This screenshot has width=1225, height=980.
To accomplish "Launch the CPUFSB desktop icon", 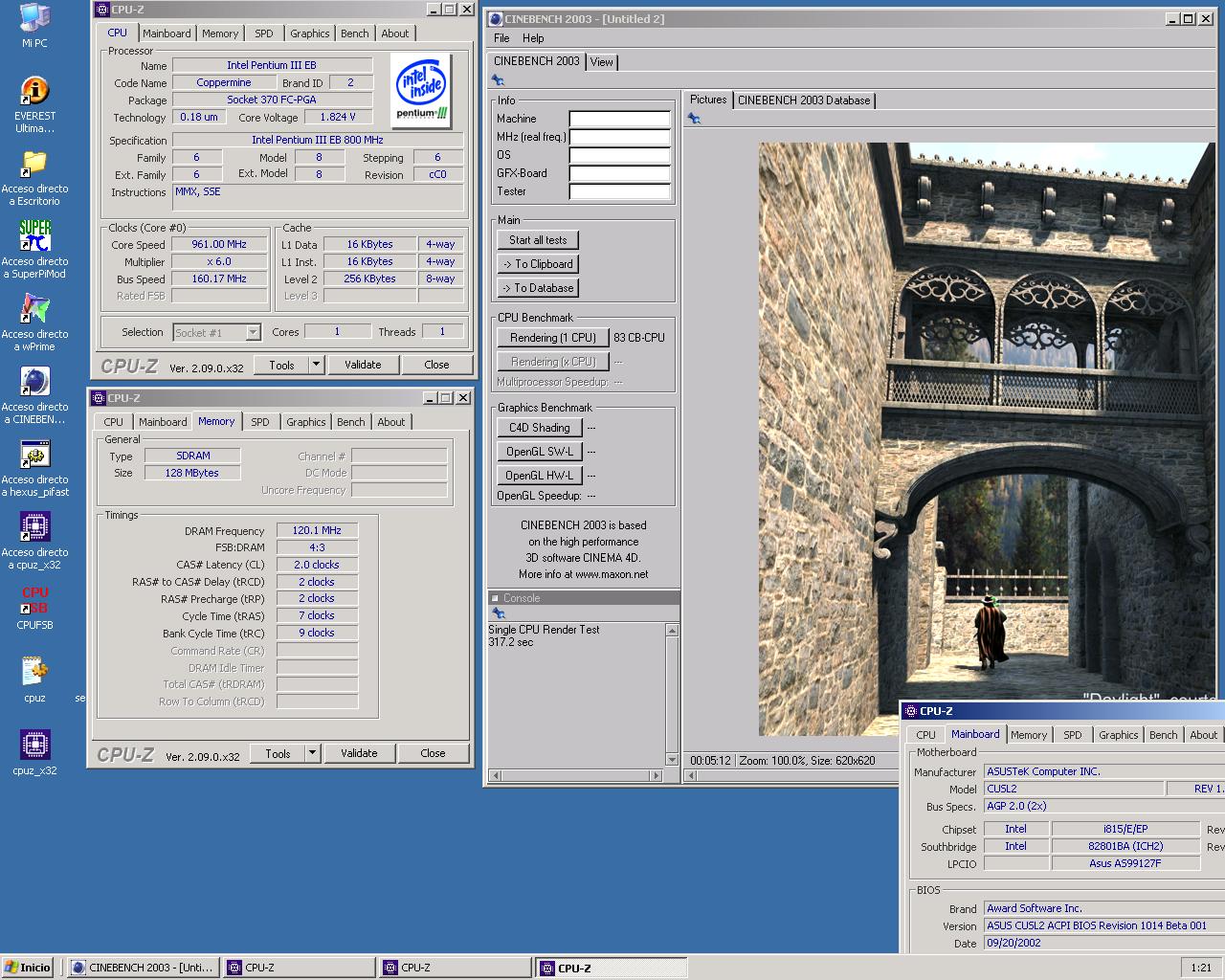I will pyautogui.click(x=34, y=599).
